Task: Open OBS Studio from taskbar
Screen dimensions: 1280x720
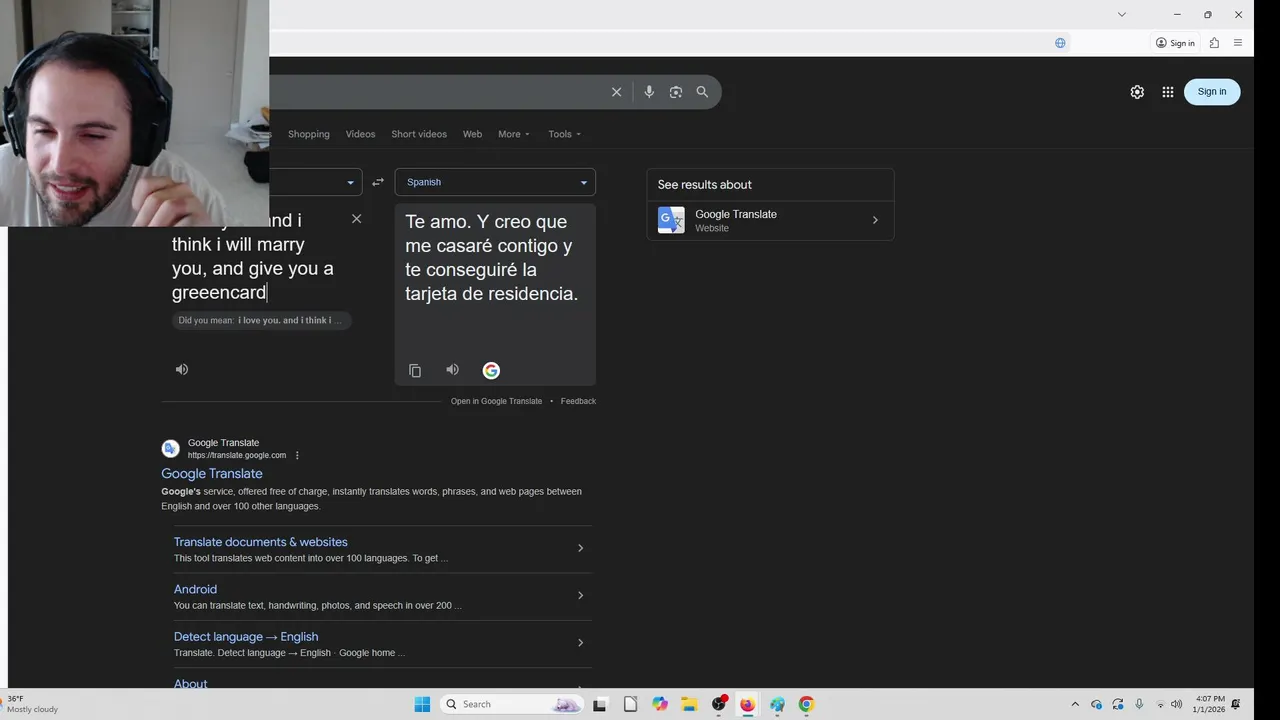Action: point(718,704)
